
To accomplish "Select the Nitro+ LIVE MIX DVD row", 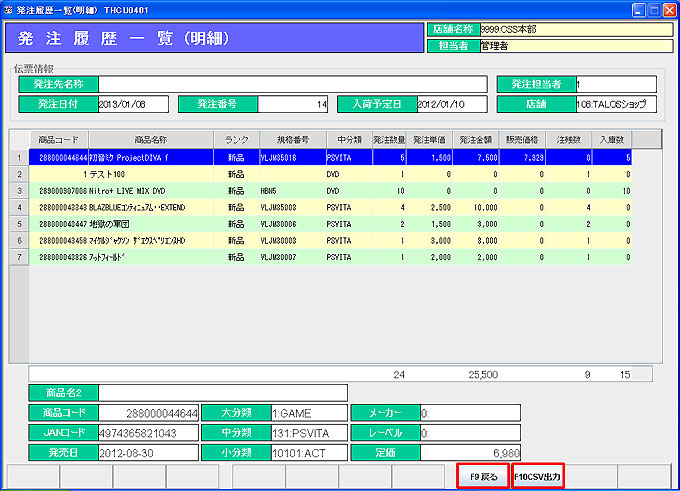I will click(x=150, y=189).
